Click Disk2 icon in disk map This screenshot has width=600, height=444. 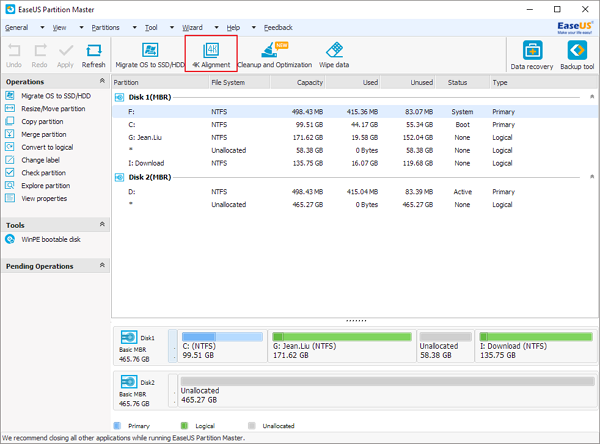tap(129, 382)
